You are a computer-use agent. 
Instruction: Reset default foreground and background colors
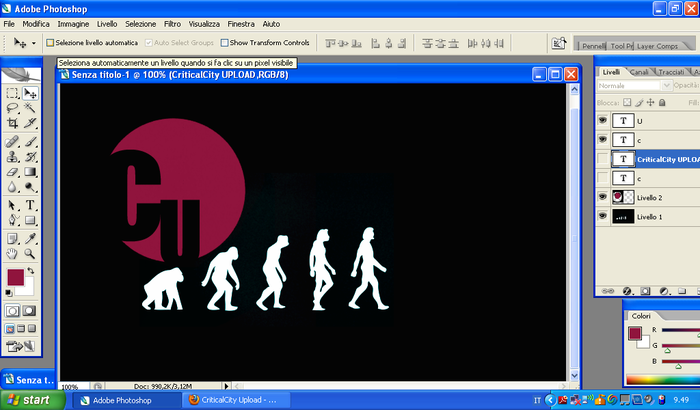click(8, 293)
